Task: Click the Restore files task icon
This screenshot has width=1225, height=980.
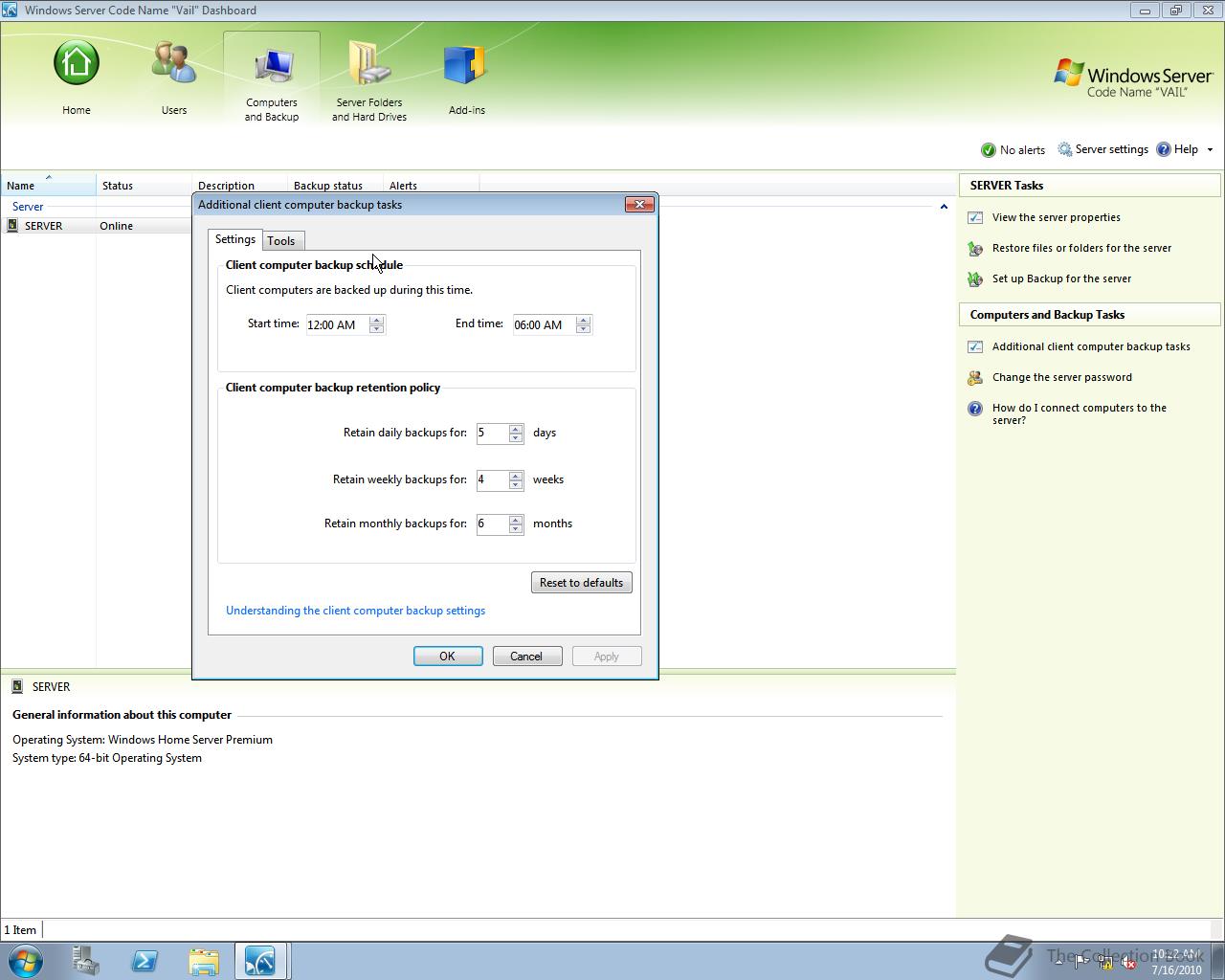Action: pyautogui.click(x=975, y=249)
